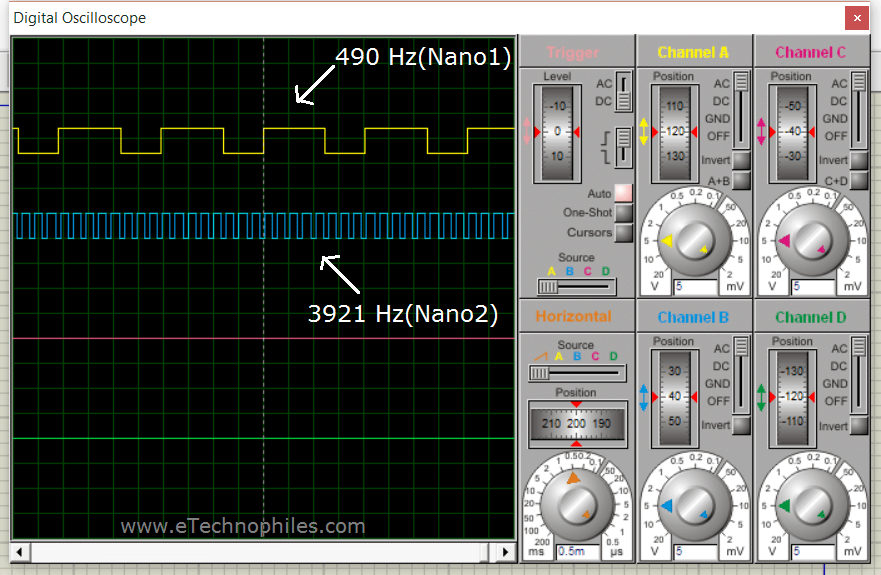The height and width of the screenshot is (575, 881).
Task: Click Channel B coupling mode slider
Action: (742, 375)
